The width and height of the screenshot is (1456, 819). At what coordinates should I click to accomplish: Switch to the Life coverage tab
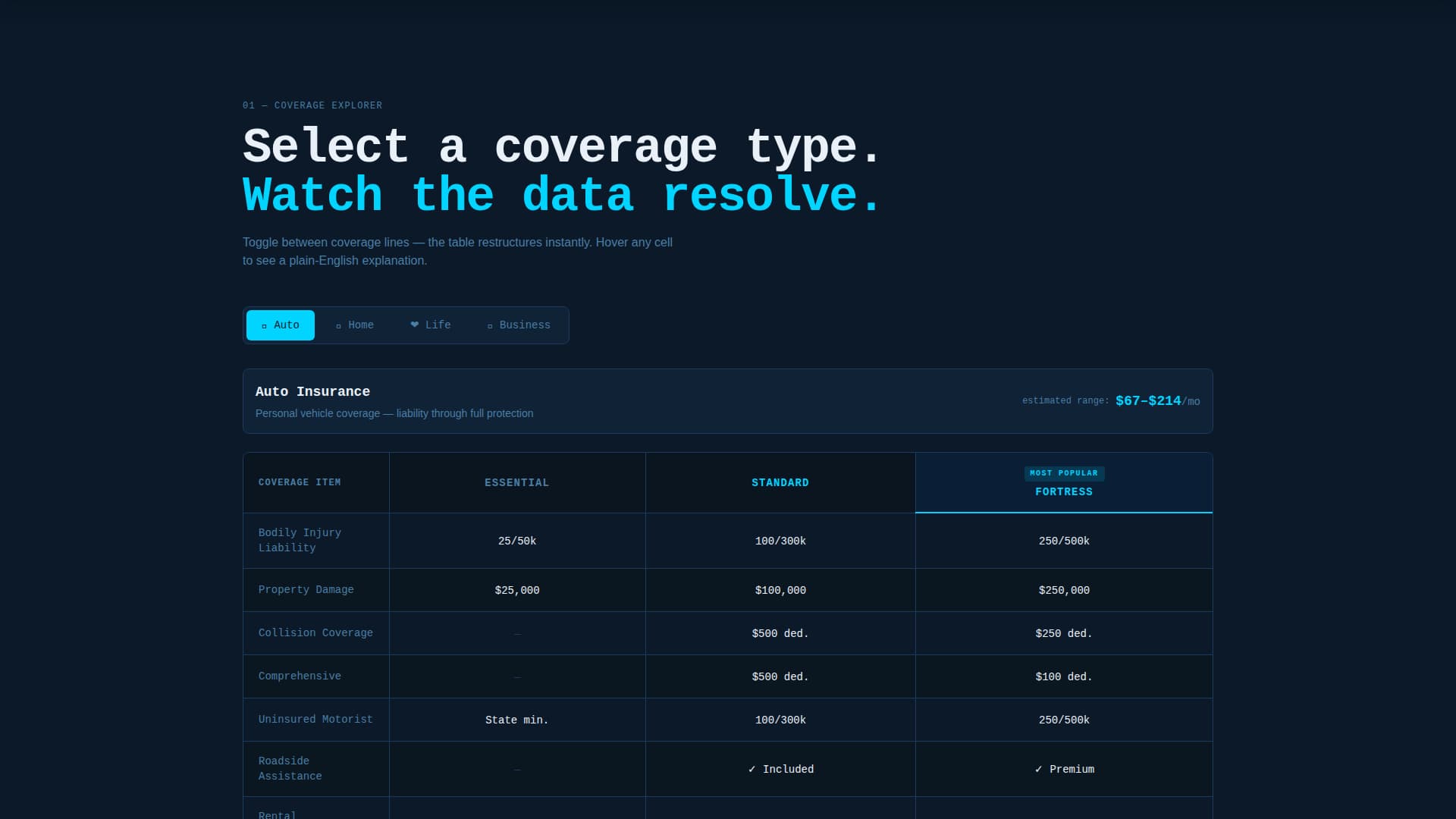pyautogui.click(x=430, y=325)
